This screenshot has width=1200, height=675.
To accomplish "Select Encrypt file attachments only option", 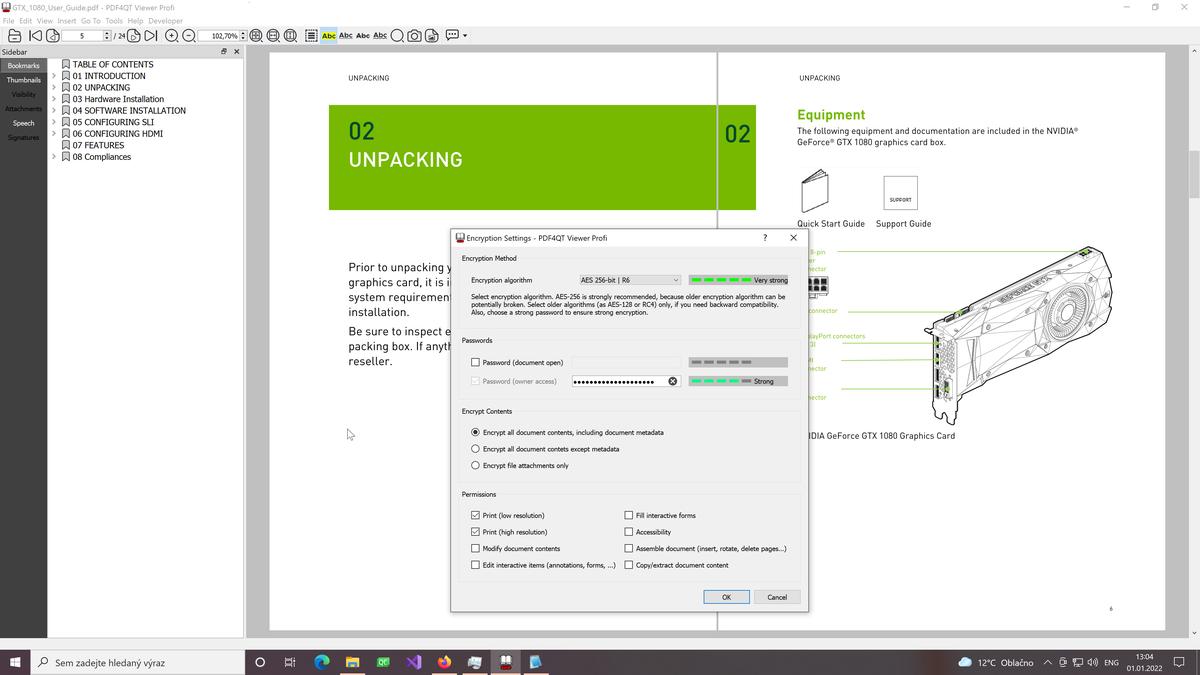I will click(x=476, y=465).
